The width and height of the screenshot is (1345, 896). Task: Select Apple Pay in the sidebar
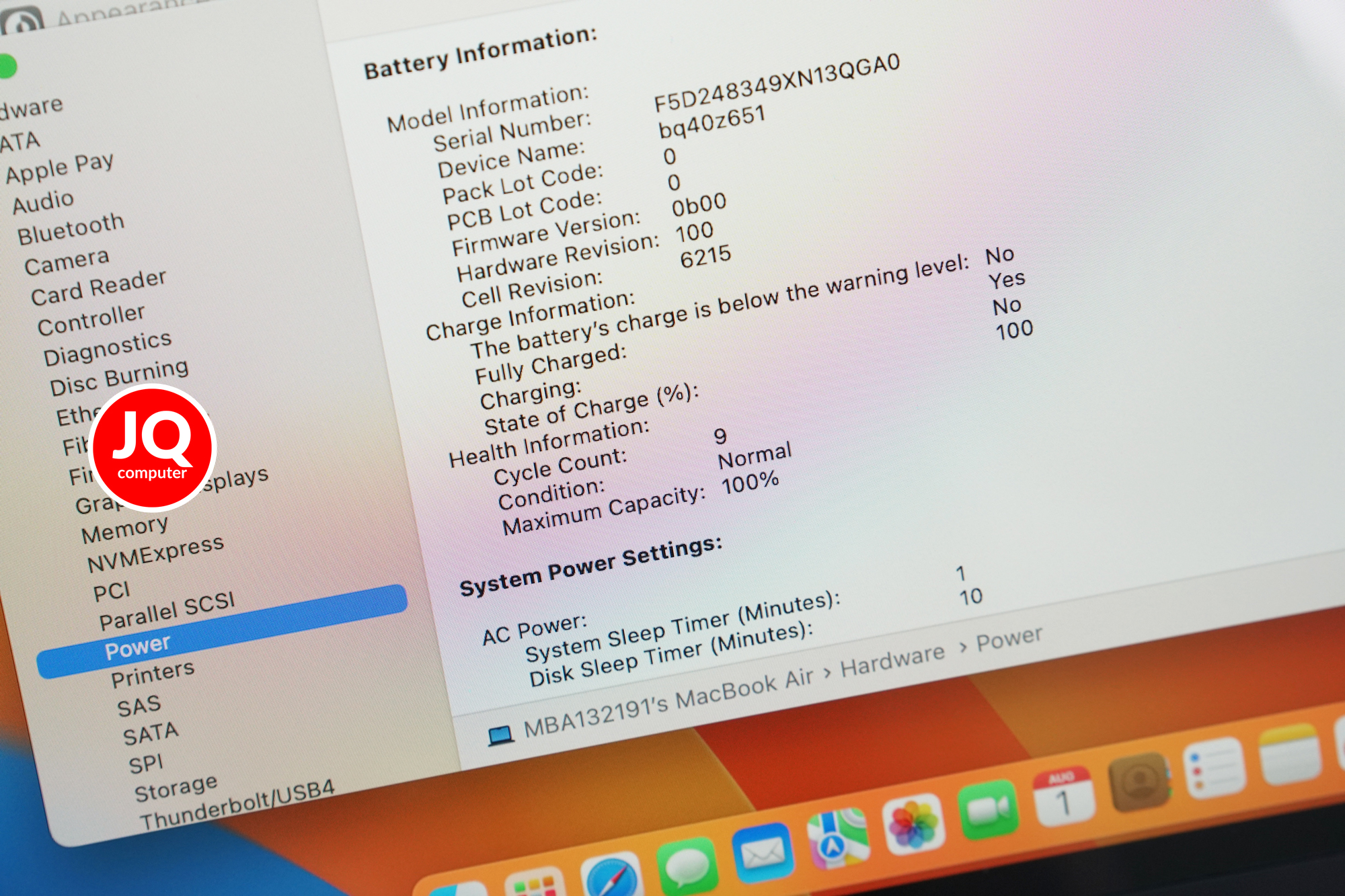[59, 167]
